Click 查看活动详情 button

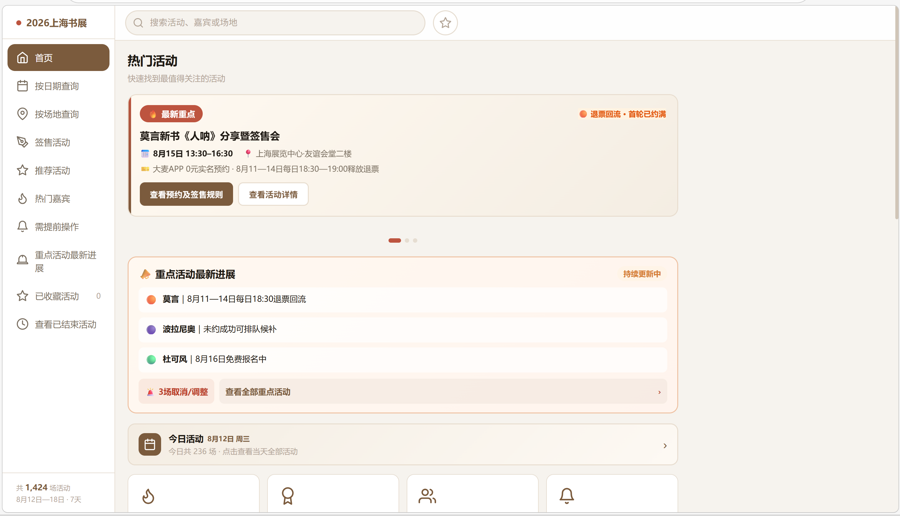click(x=273, y=194)
